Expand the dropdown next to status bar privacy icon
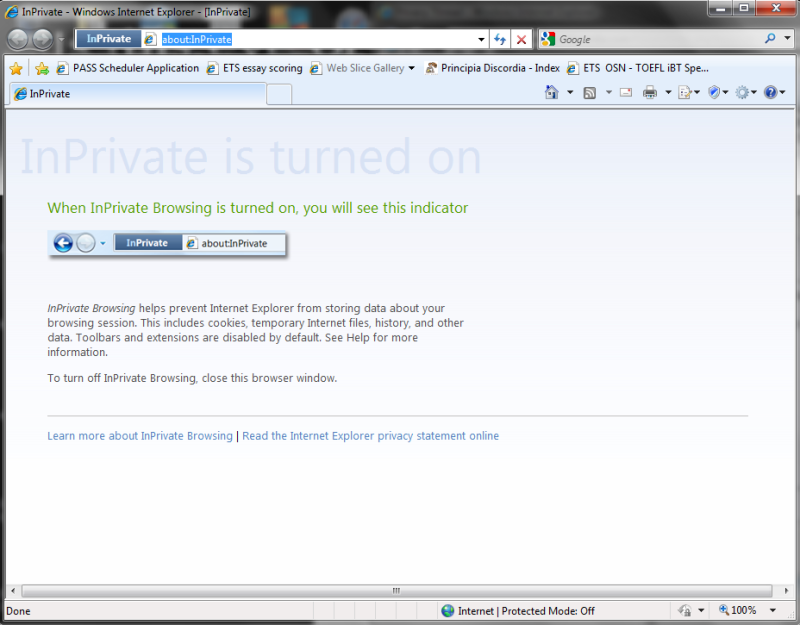 [701, 610]
